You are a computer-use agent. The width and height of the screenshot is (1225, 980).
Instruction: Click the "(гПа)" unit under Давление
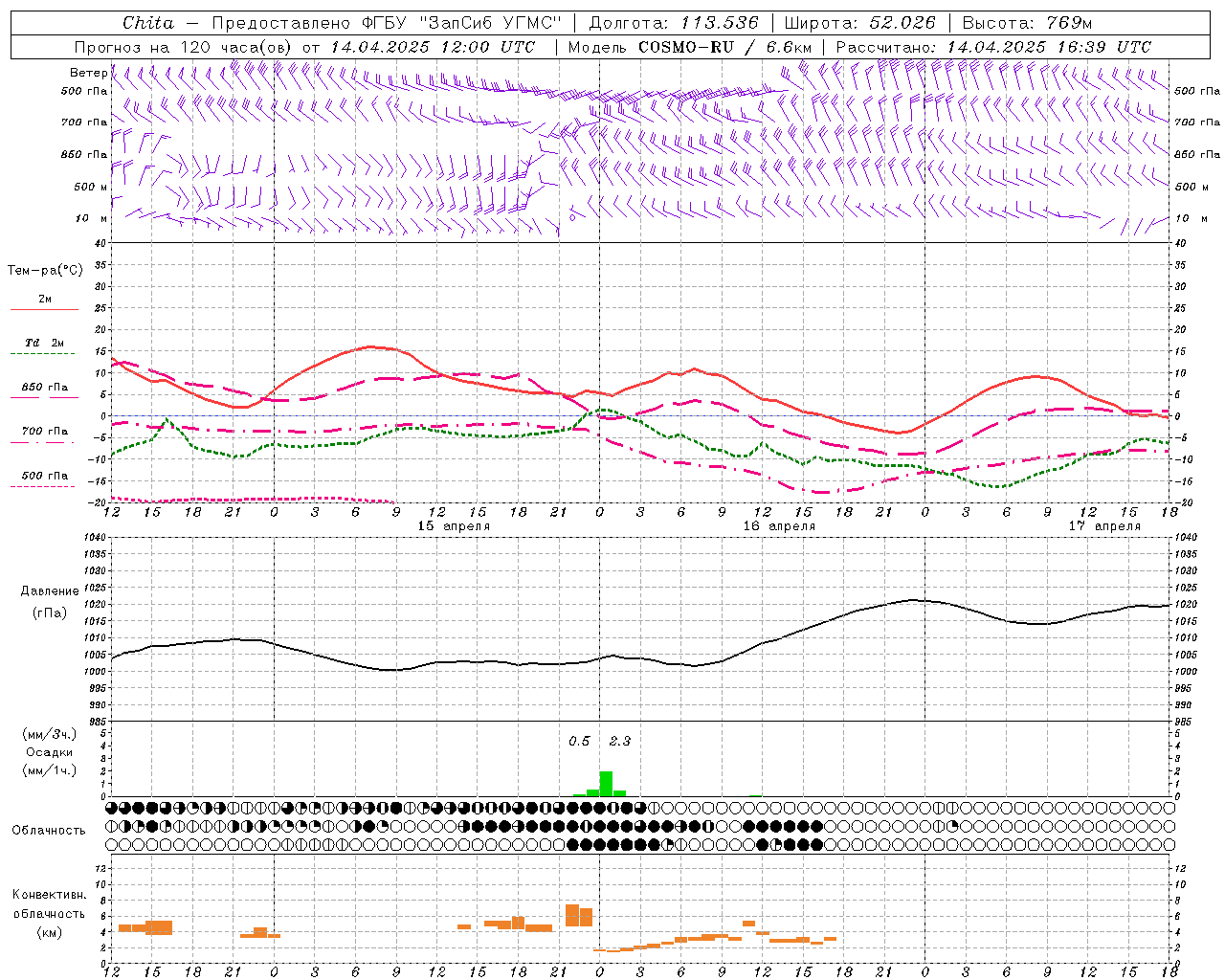(49, 612)
